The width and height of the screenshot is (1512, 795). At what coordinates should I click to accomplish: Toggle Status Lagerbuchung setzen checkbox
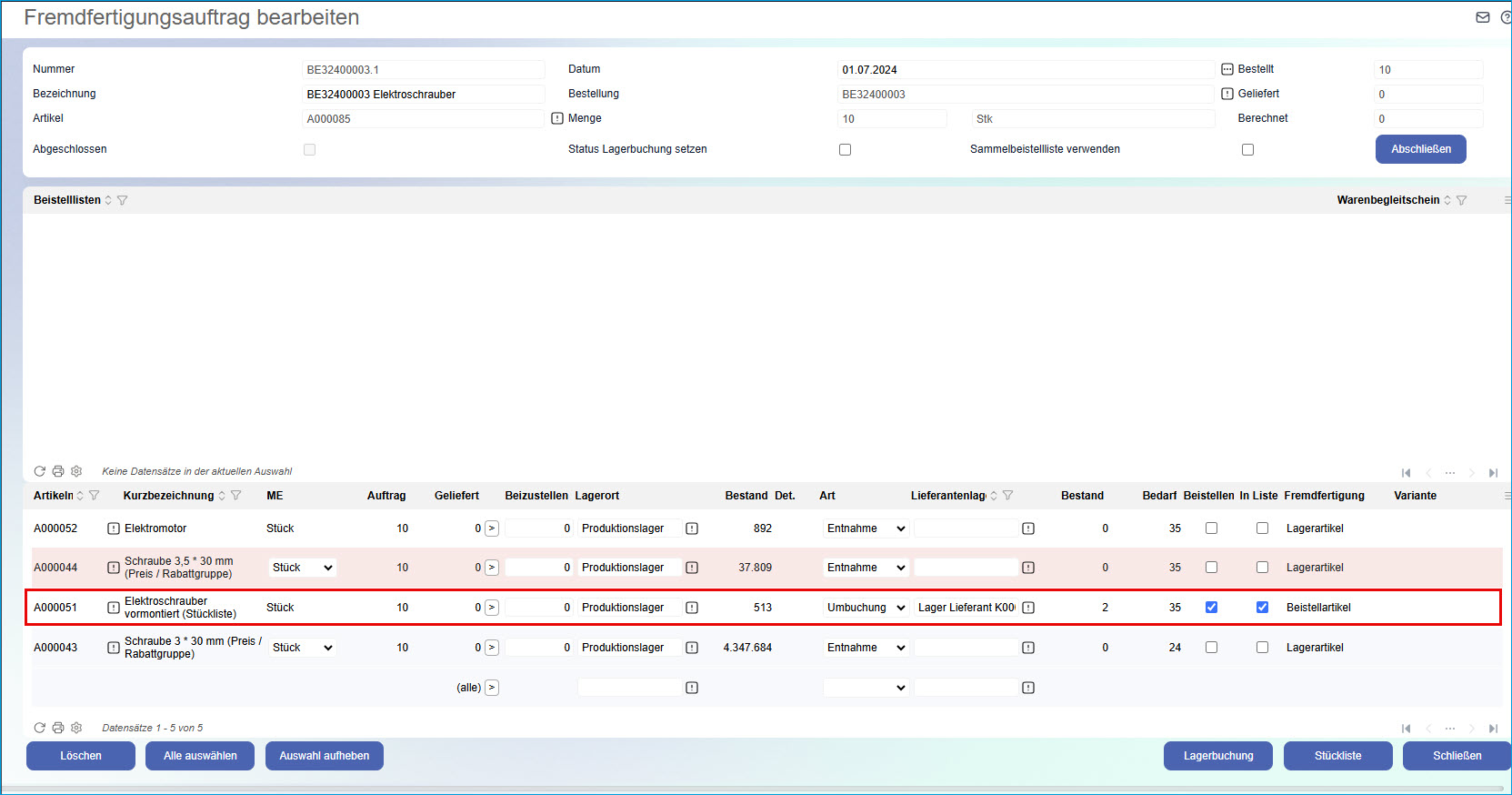pos(845,149)
